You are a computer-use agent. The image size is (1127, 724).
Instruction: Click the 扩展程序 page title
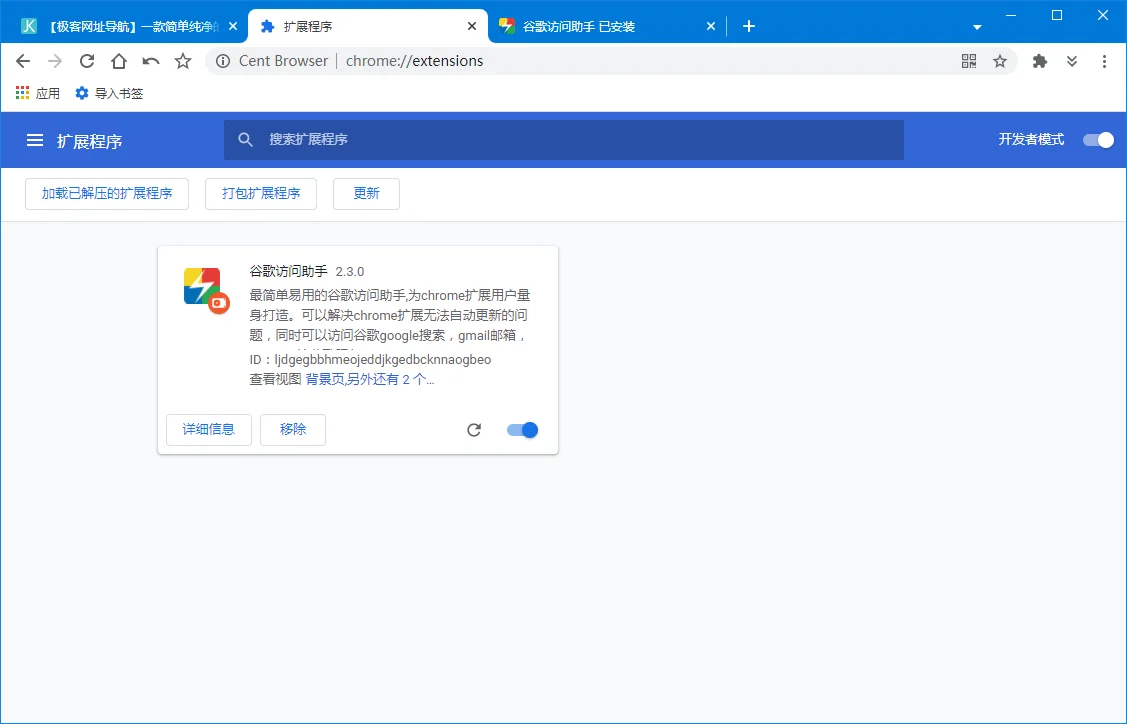[x=90, y=141]
